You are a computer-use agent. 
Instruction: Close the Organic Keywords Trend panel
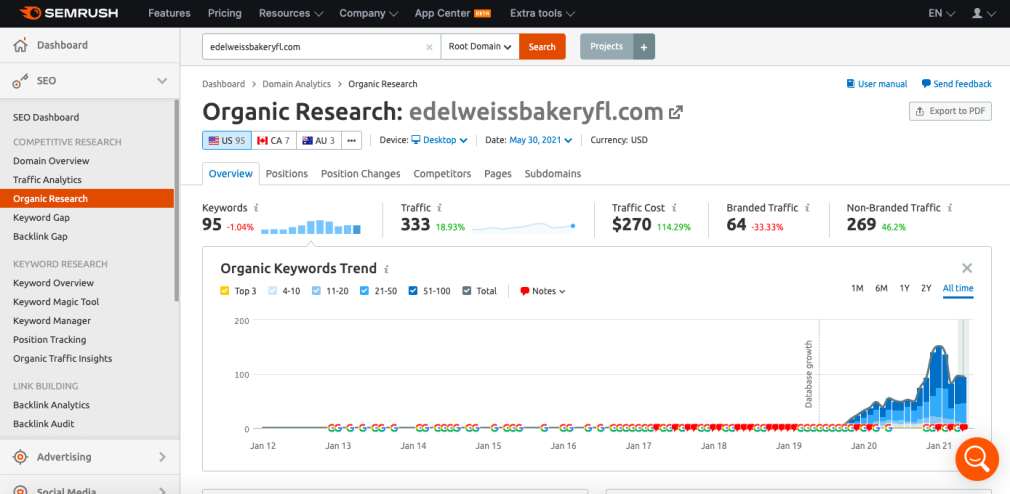[x=967, y=268]
